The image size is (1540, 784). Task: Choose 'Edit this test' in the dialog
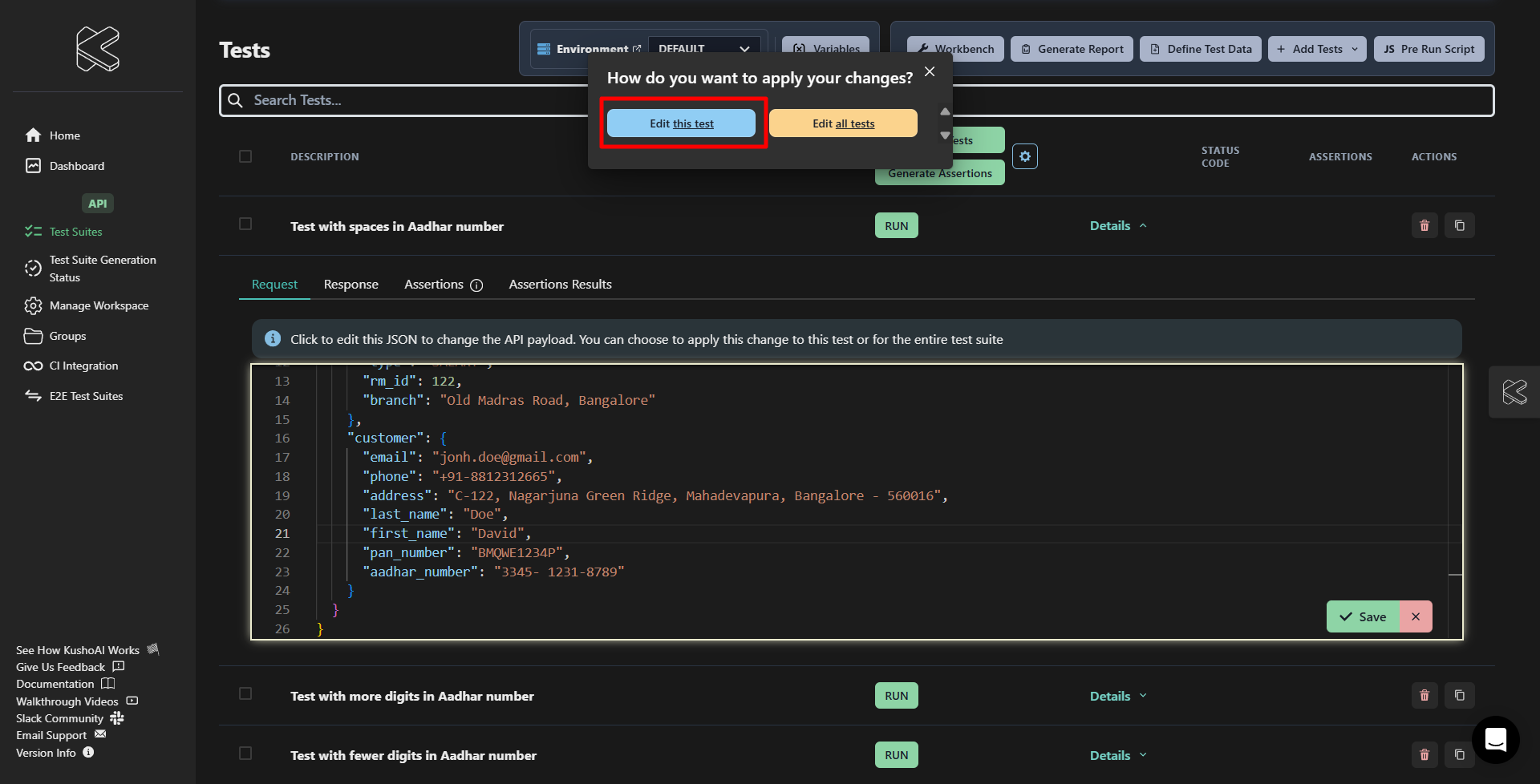pyautogui.click(x=681, y=123)
